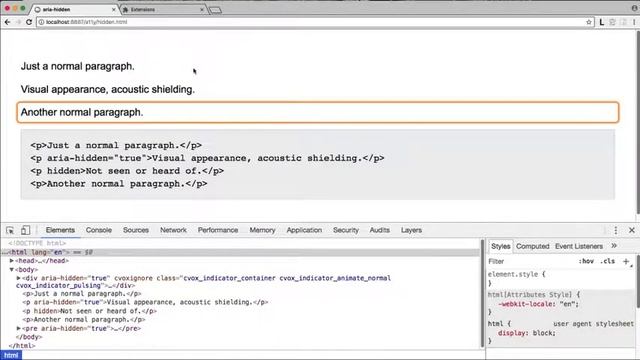Open the Performance tab
640x360 pixels.
tap(218, 230)
